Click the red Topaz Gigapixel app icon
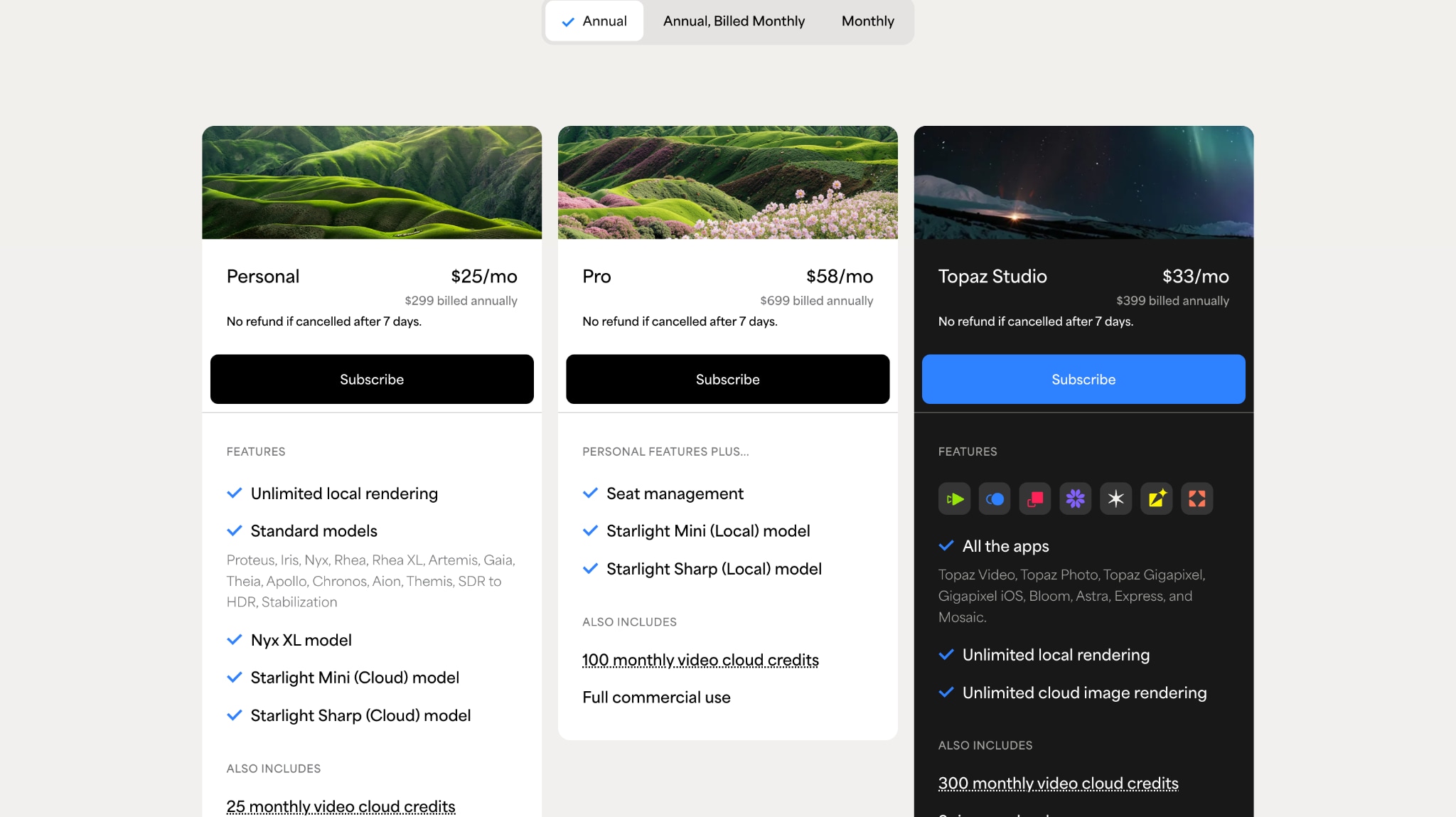The height and width of the screenshot is (817, 1456). coord(1035,498)
